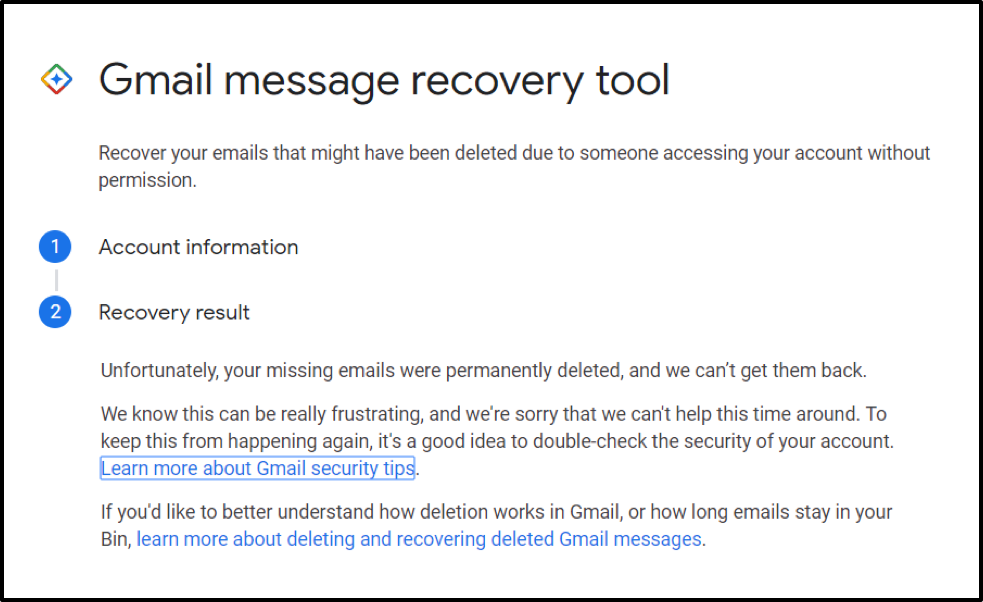
Task: Select the step 1 numbered circle
Action: coord(55,247)
